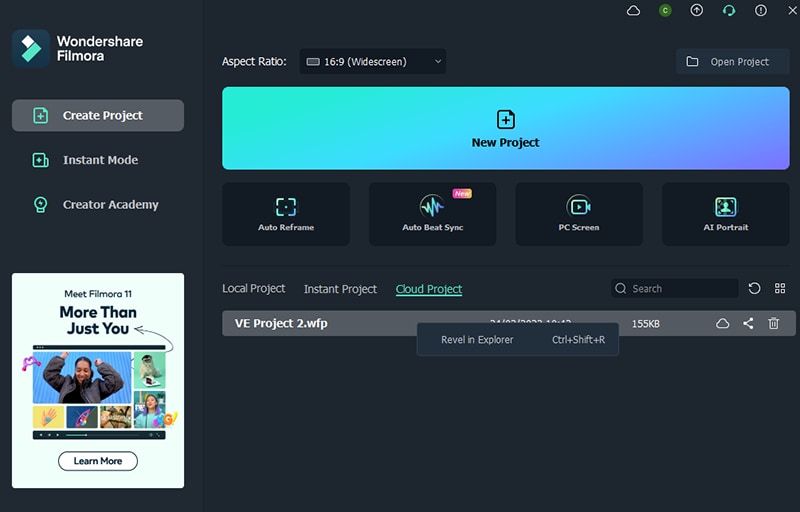Image resolution: width=800 pixels, height=512 pixels.
Task: Launch the AI Portrait tool
Action: pyautogui.click(x=726, y=214)
